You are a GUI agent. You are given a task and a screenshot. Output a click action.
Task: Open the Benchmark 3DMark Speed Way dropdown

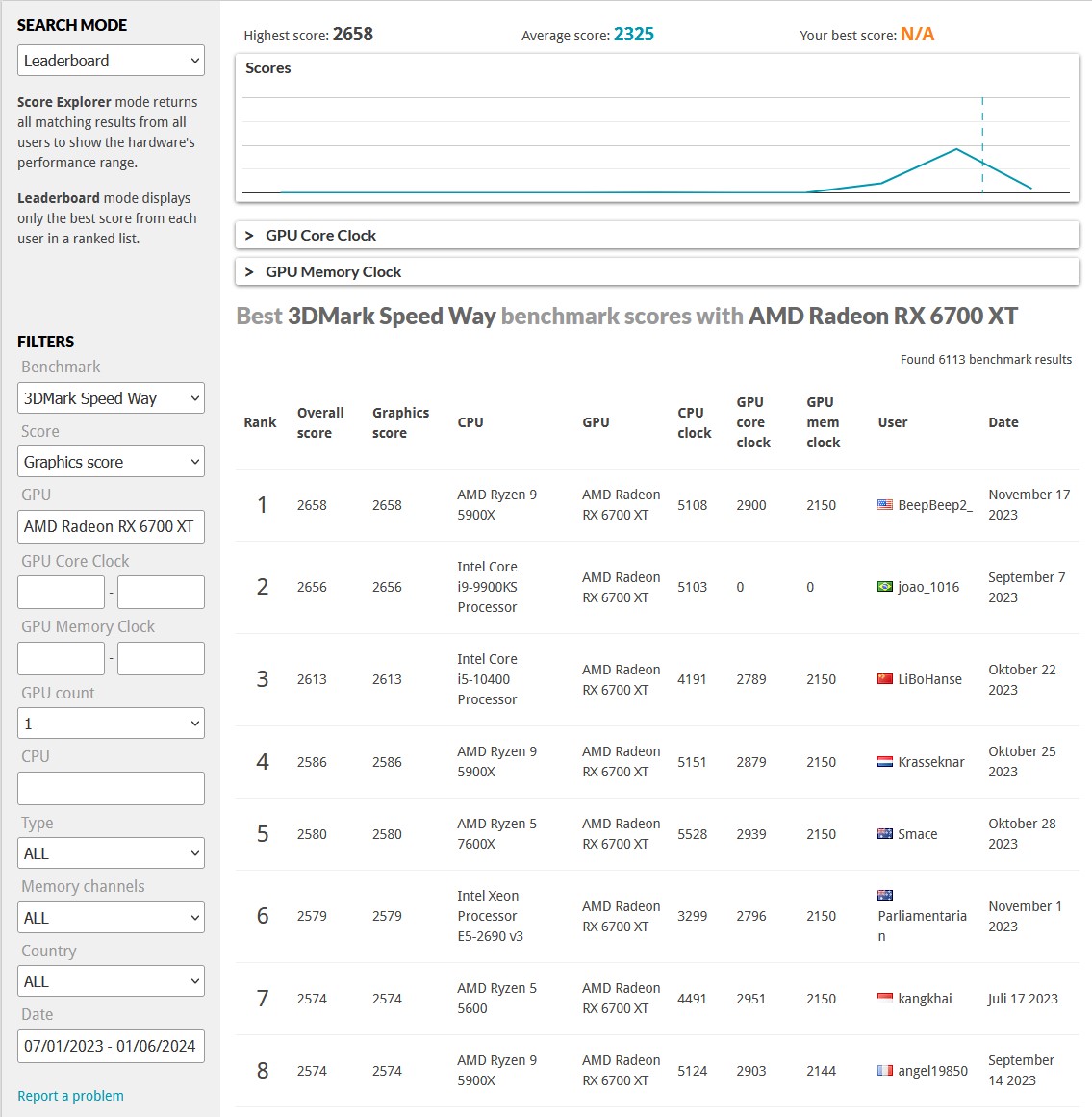111,398
